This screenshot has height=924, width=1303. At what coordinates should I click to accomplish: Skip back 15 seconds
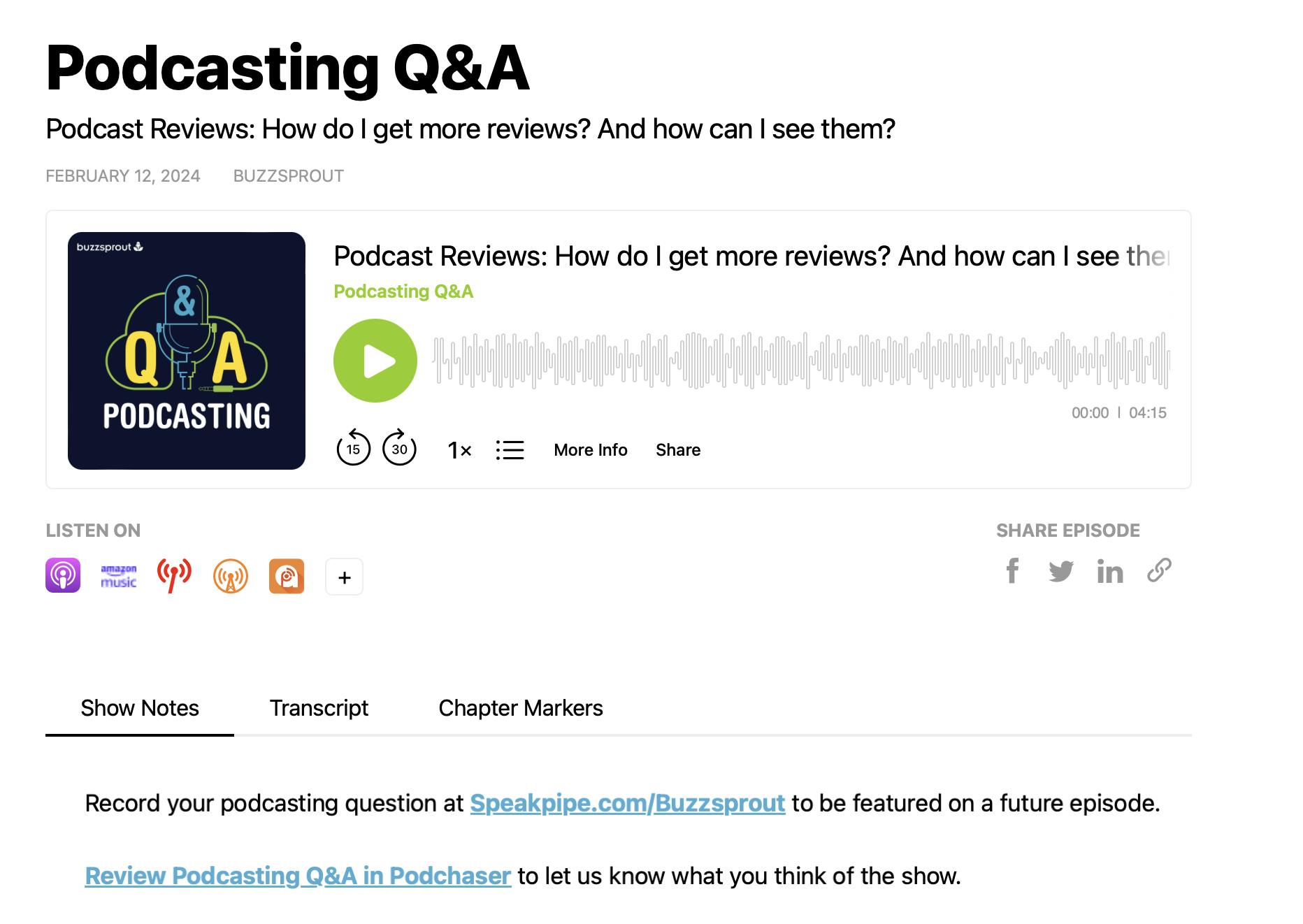(x=354, y=450)
